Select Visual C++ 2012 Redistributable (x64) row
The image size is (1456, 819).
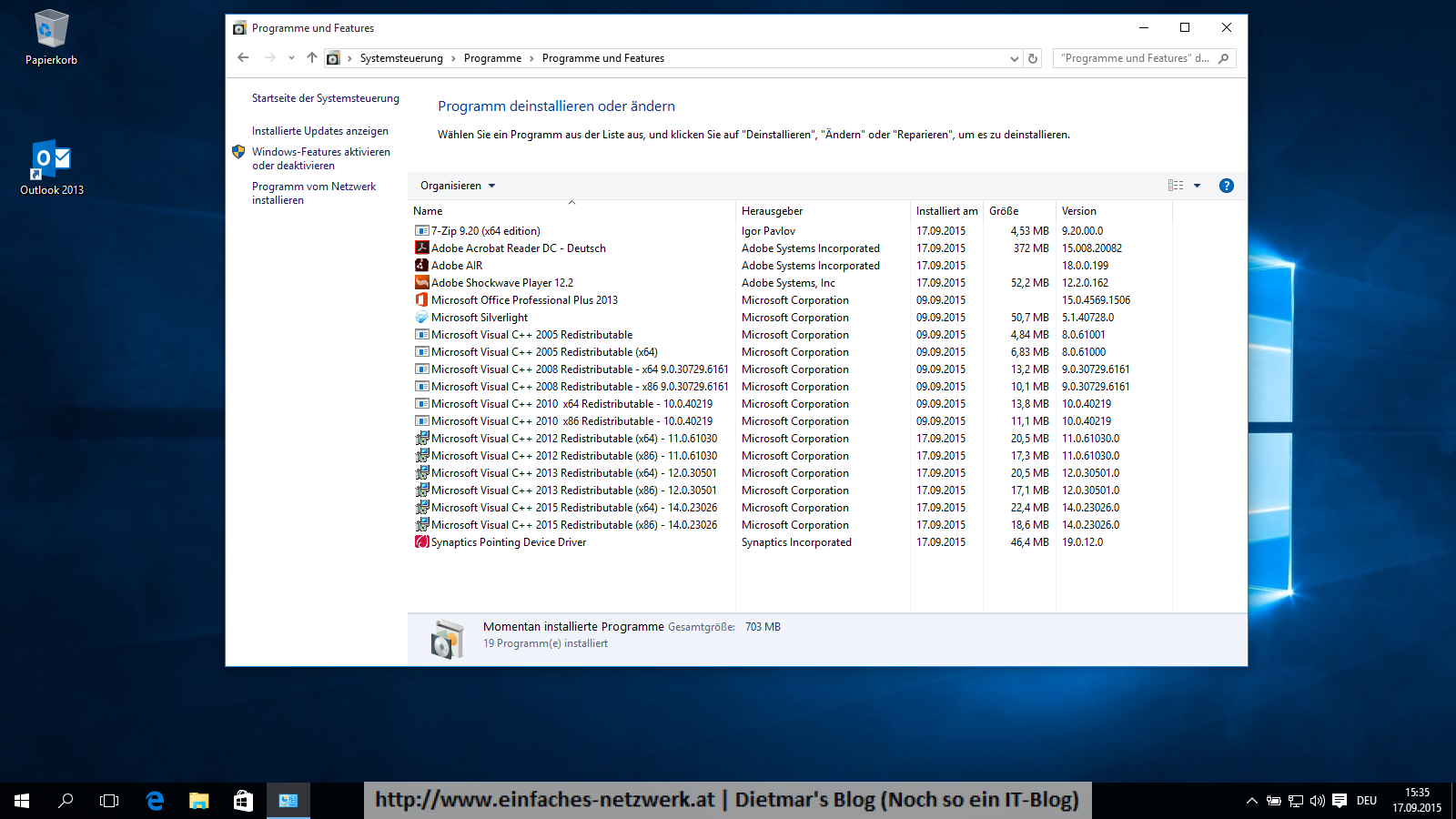(x=790, y=439)
